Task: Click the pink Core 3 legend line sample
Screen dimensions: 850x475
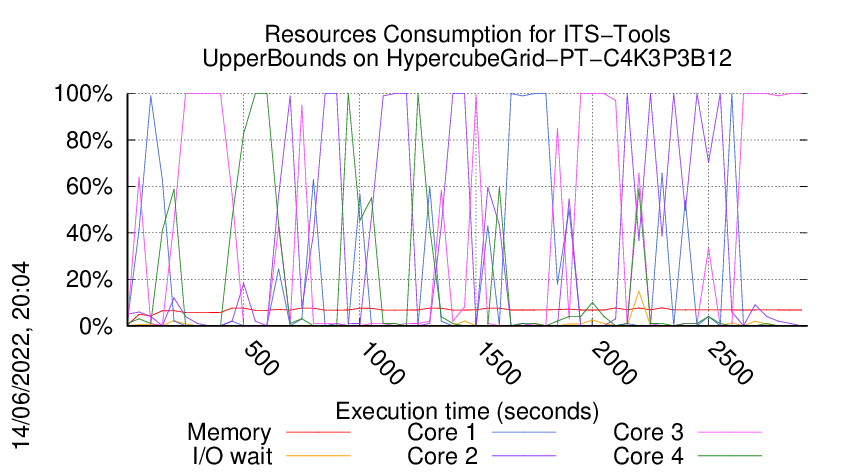Action: [730, 432]
